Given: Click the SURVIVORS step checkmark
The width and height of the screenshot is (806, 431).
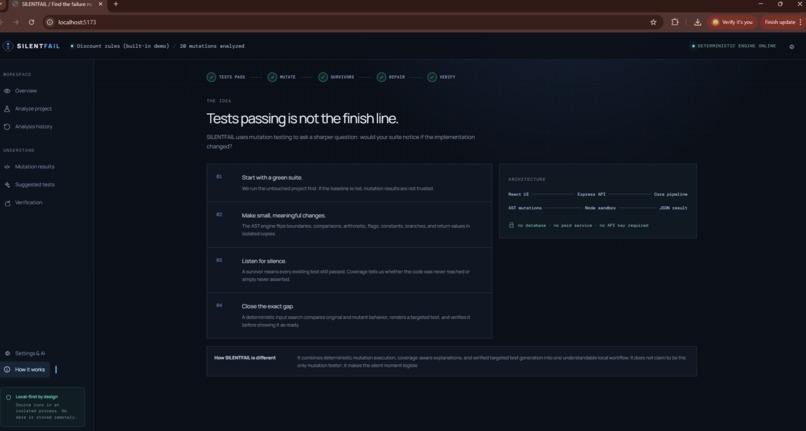Looking at the screenshot, I should [323, 77].
